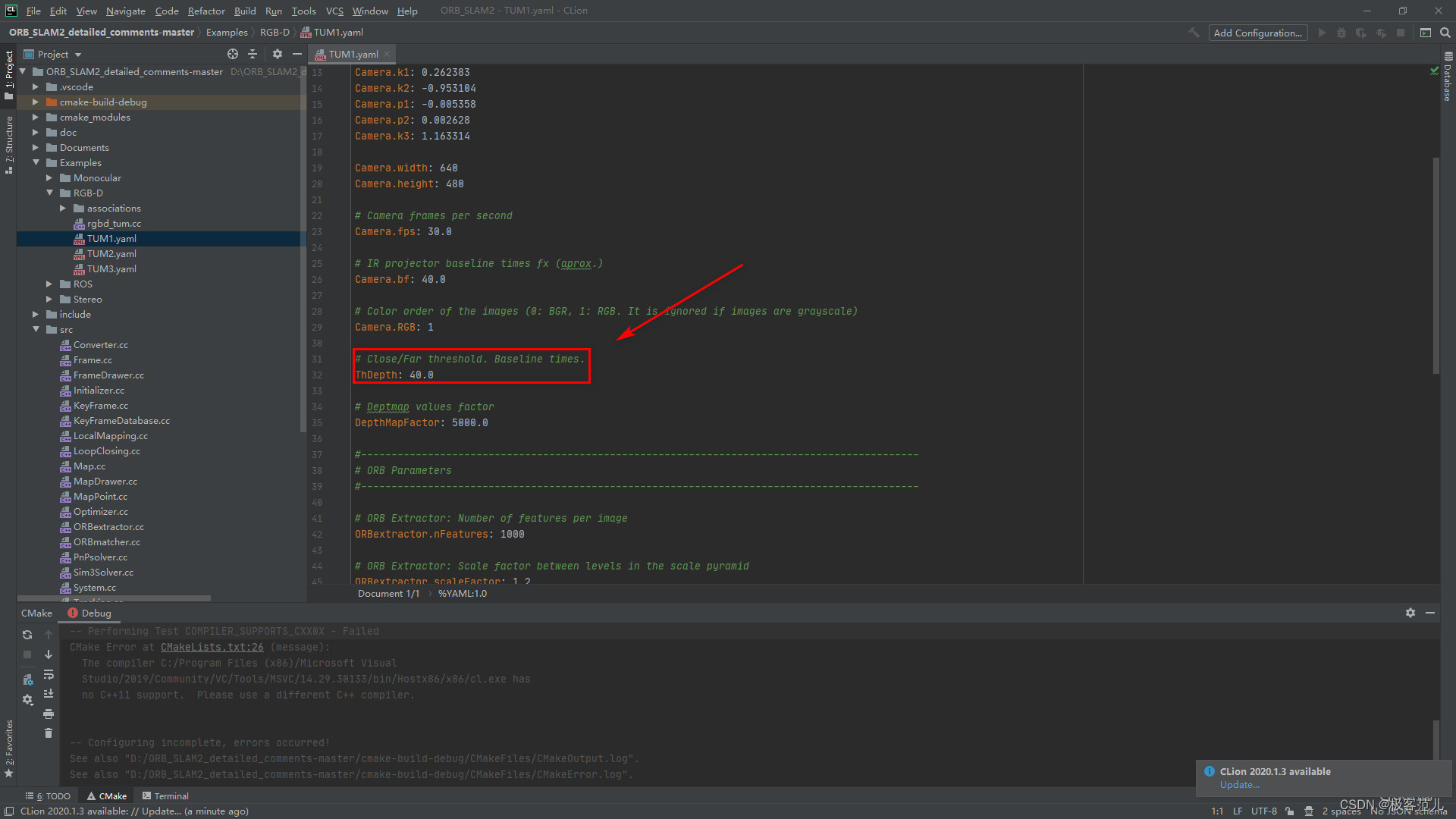Open the Refactor menu
1456x819 pixels.
coord(206,11)
